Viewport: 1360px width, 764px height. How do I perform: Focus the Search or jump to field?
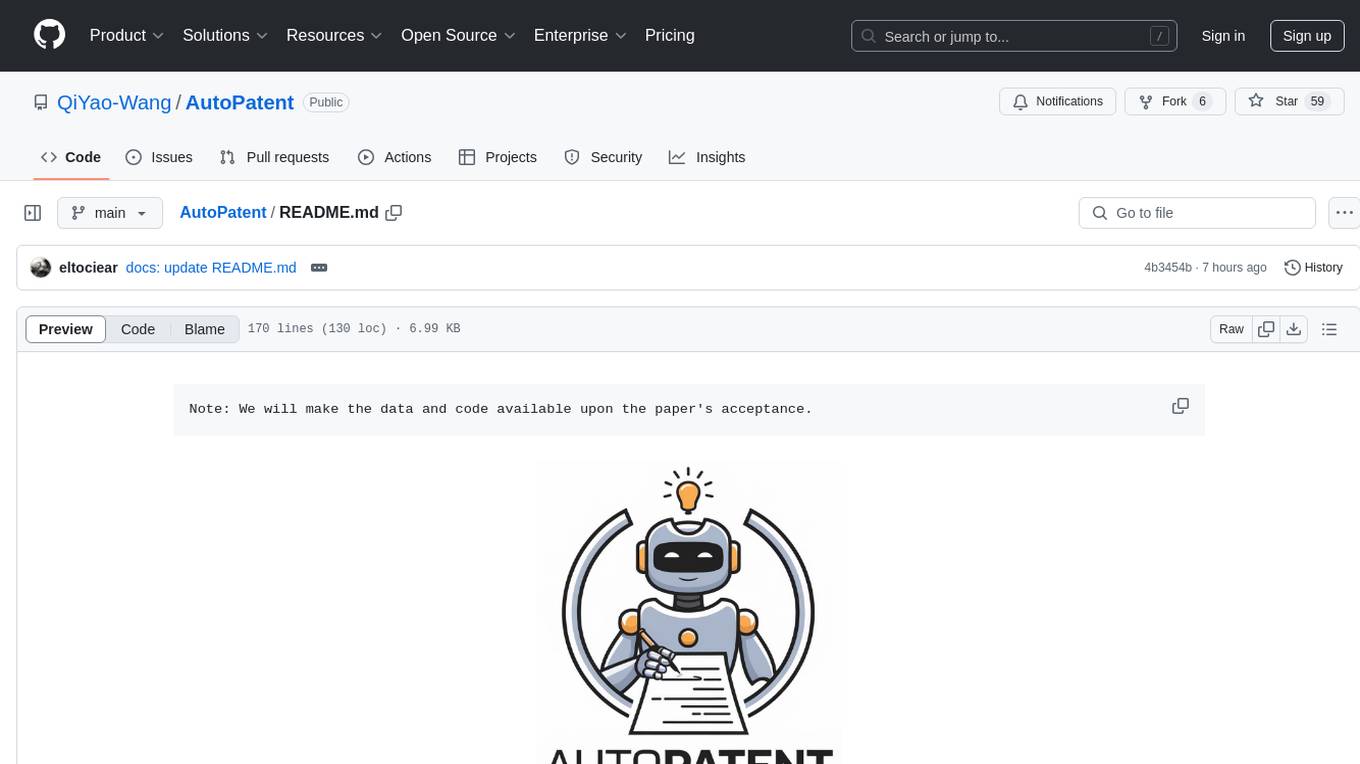[x=1014, y=36]
